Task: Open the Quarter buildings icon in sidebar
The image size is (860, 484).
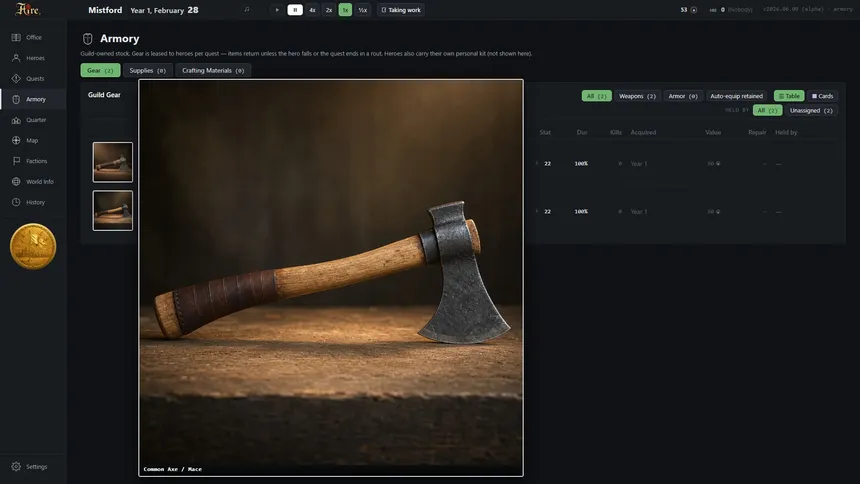Action: (x=16, y=120)
